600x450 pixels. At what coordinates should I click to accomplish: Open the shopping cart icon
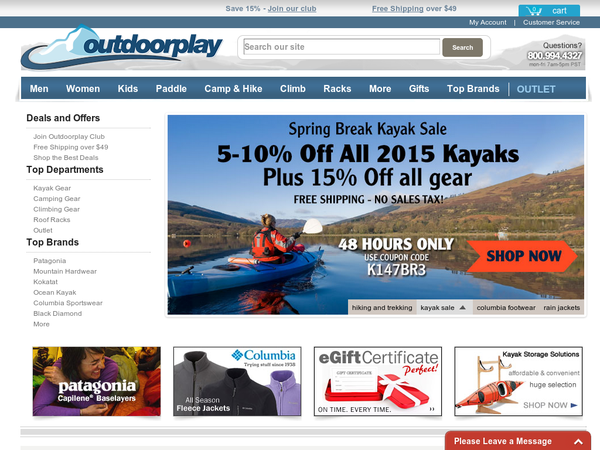(x=534, y=11)
